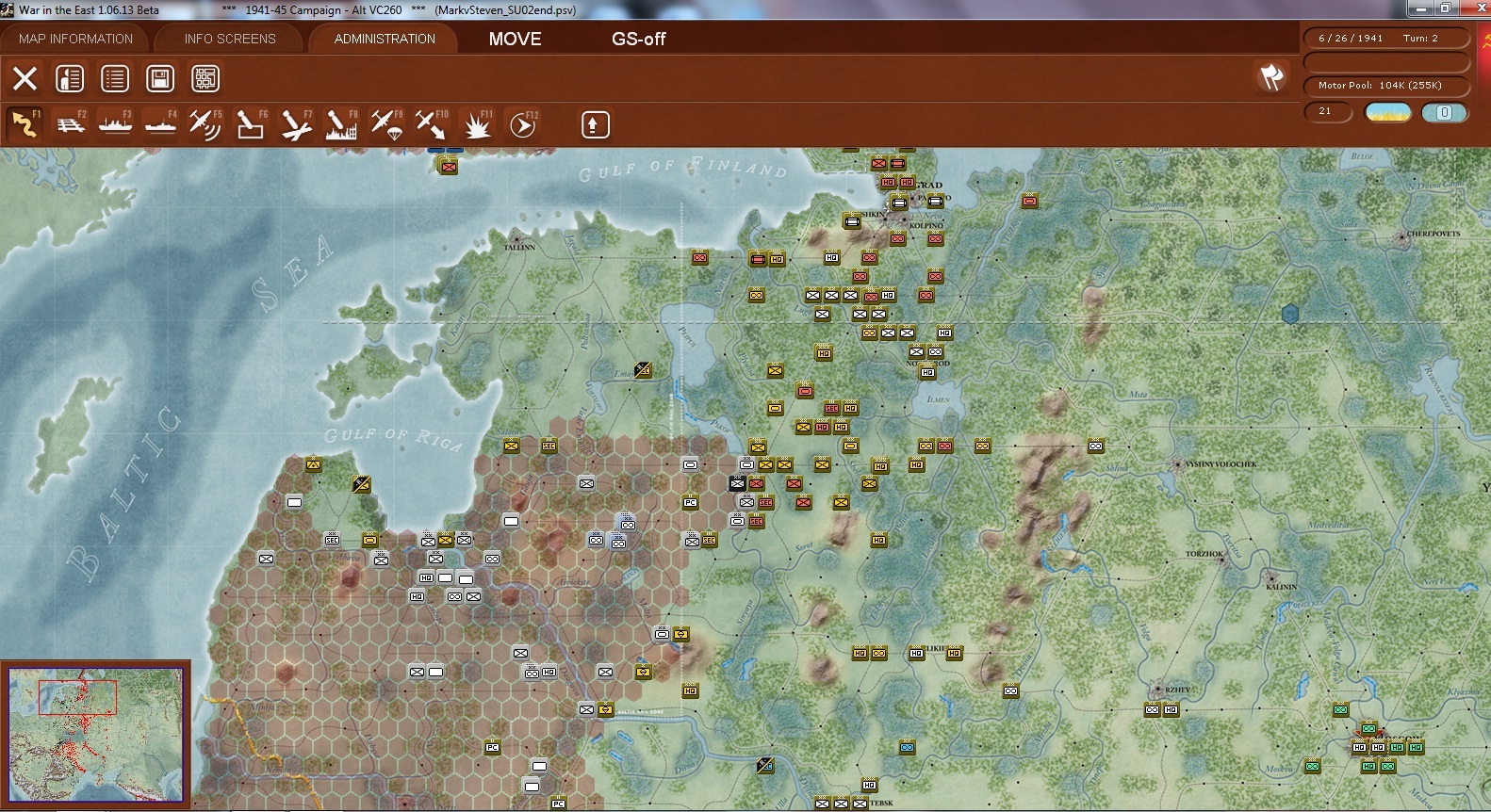Click the weather condition indicator

[1388, 113]
